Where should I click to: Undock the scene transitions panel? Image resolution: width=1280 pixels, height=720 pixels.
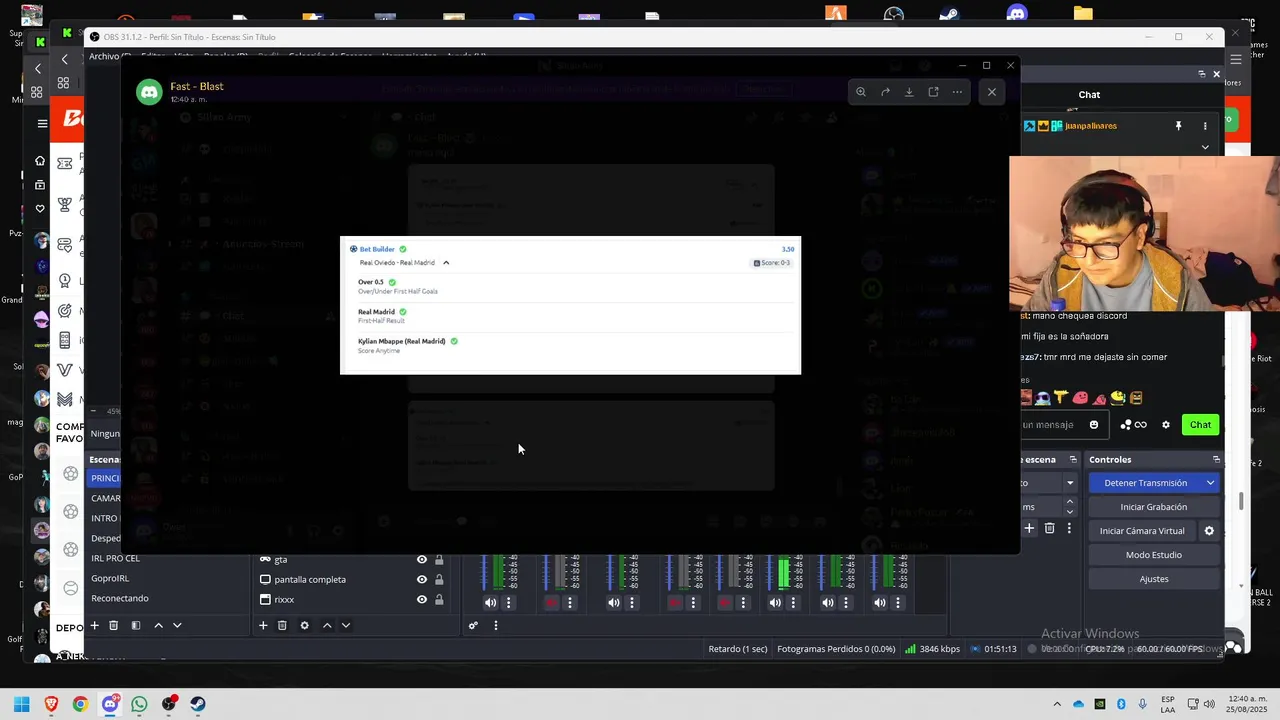coord(1073,460)
